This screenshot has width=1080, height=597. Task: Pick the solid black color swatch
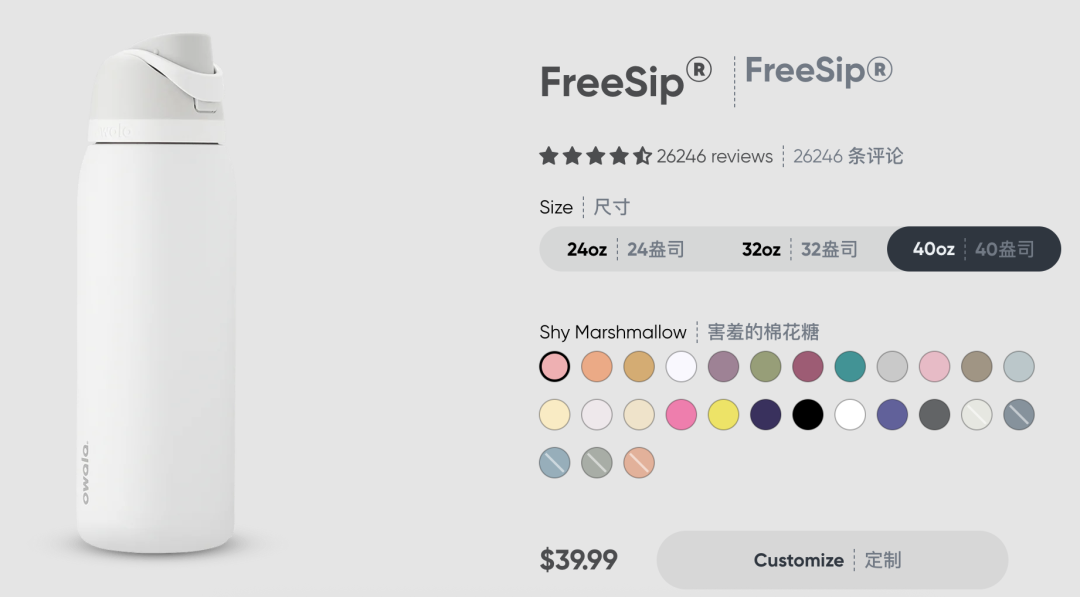click(808, 414)
